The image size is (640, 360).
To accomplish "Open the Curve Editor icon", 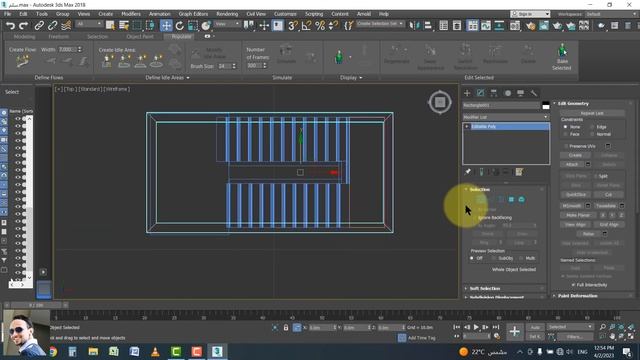I will pos(486,26).
